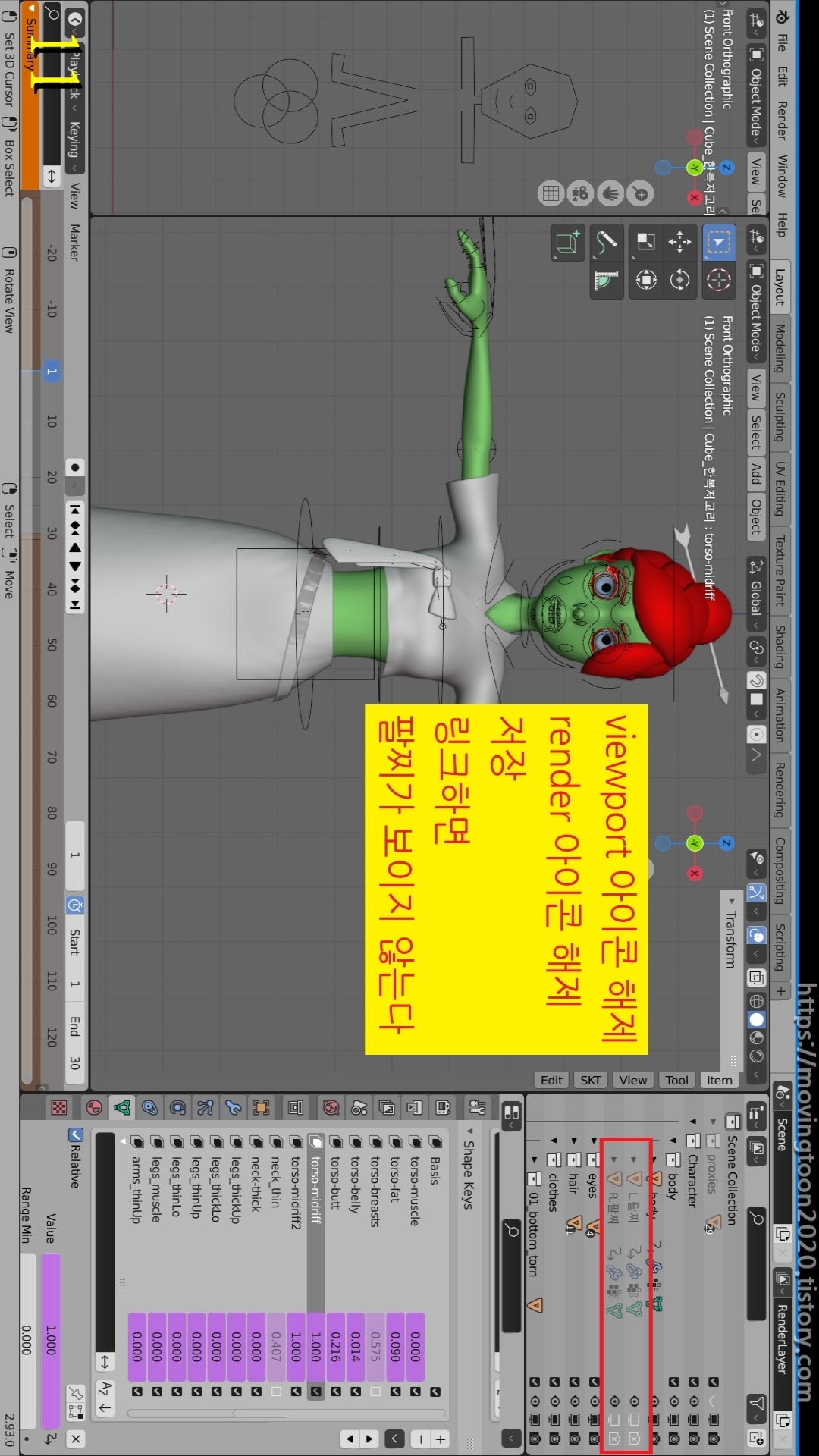Collapse the Transform panel in sidebar
This screenshot has width=819, height=1456.
pos(732,901)
